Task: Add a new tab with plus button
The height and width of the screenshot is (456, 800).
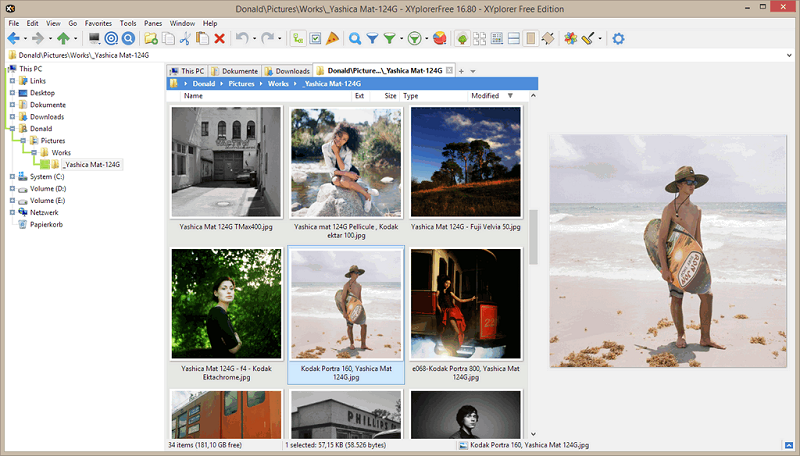Action: point(460,71)
